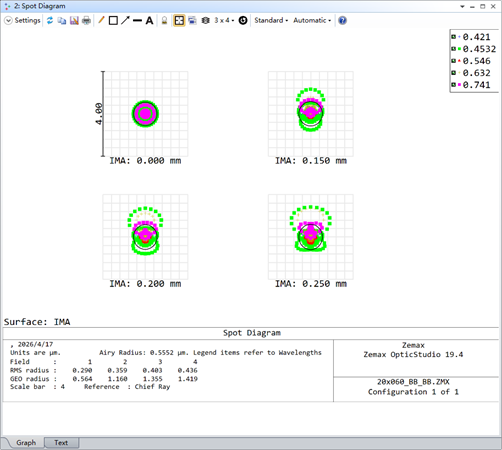Viewport: 502px width, 450px height.
Task: Click the spot plot labeled IMA: 0.250 mm
Action: (311, 237)
